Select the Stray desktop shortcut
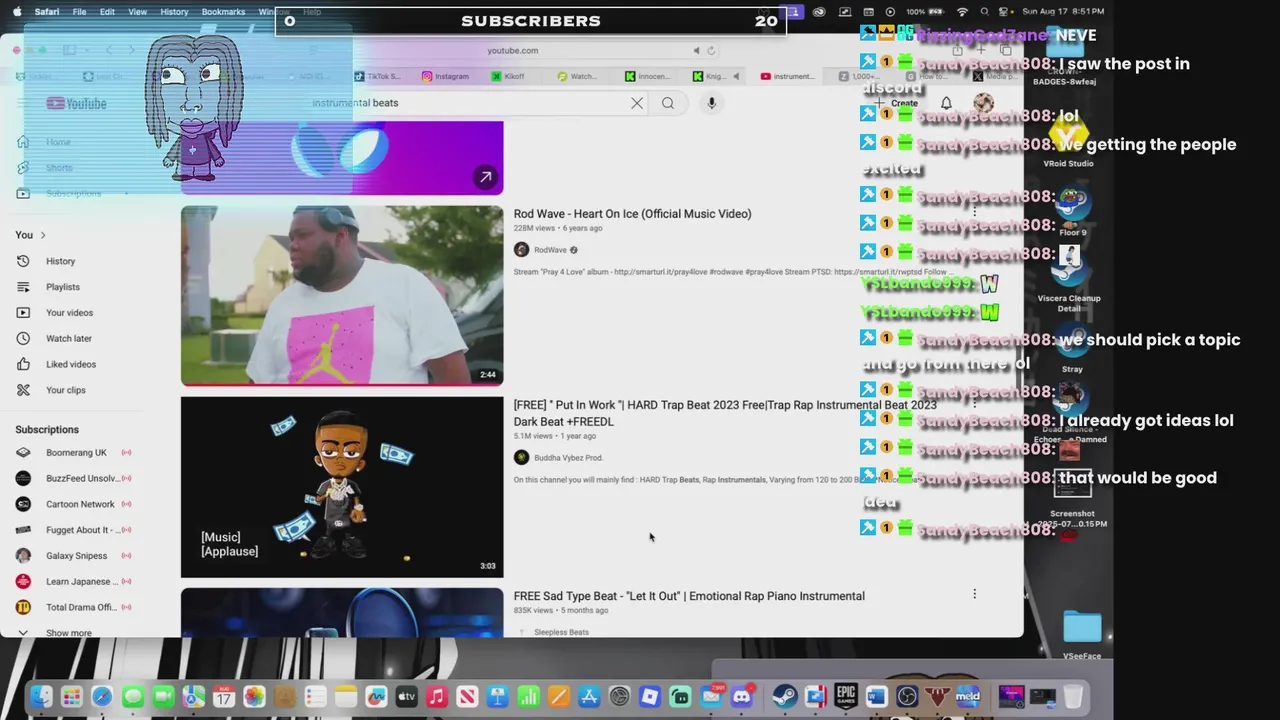This screenshot has width=1280, height=720. (x=1072, y=349)
